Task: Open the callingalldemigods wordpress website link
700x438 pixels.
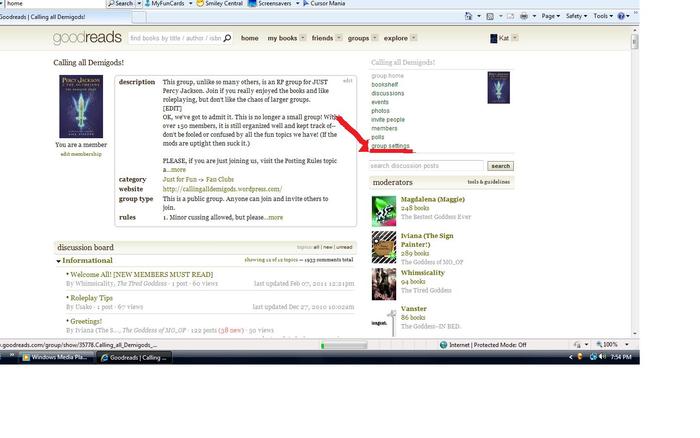Action: (222, 189)
